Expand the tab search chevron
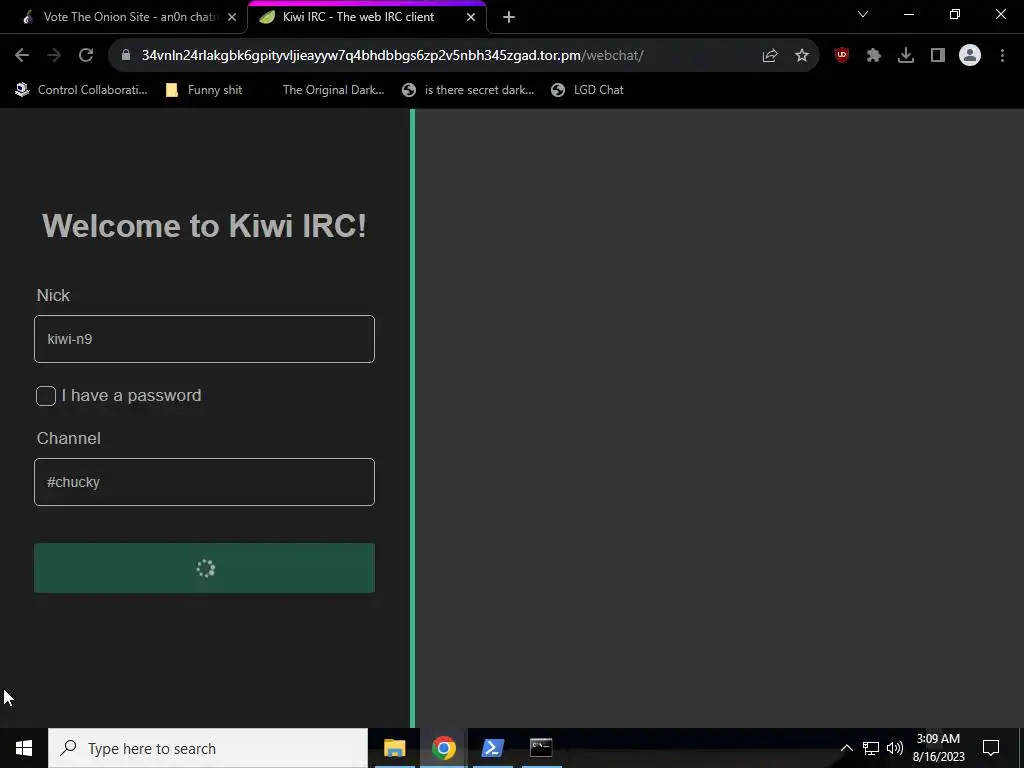 click(x=863, y=14)
